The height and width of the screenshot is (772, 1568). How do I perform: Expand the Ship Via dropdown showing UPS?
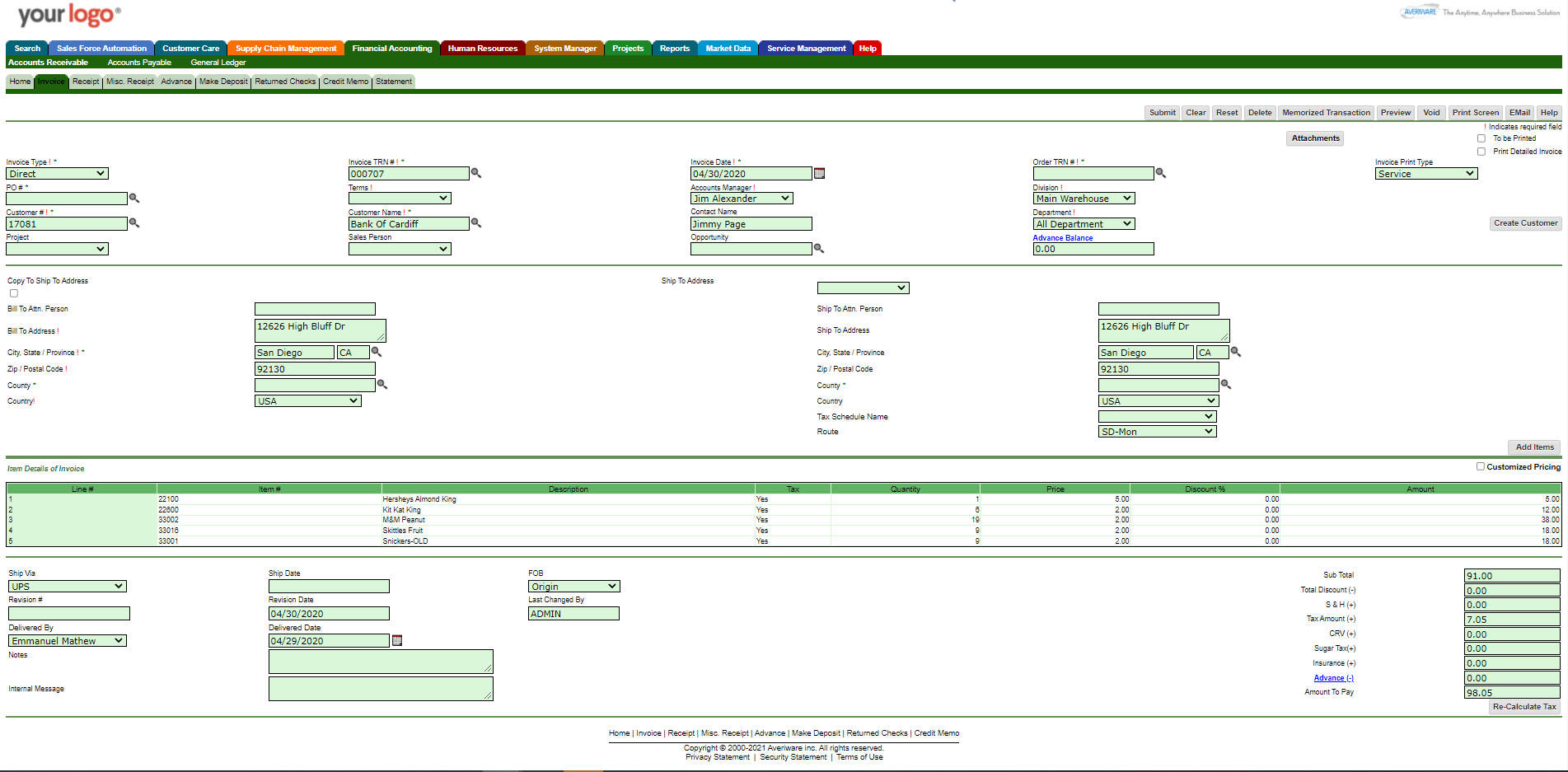[67, 586]
